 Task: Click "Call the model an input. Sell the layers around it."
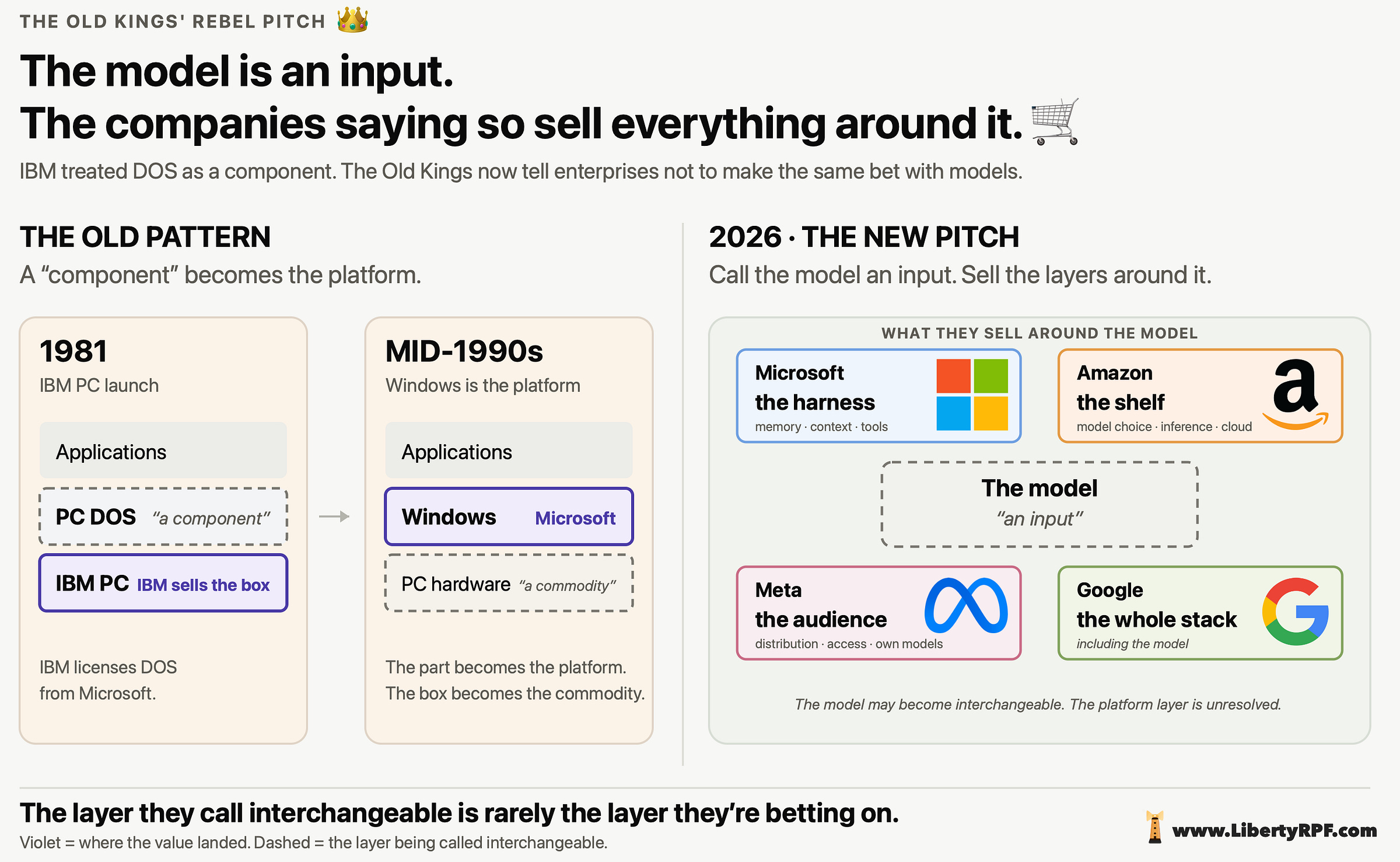(960, 275)
